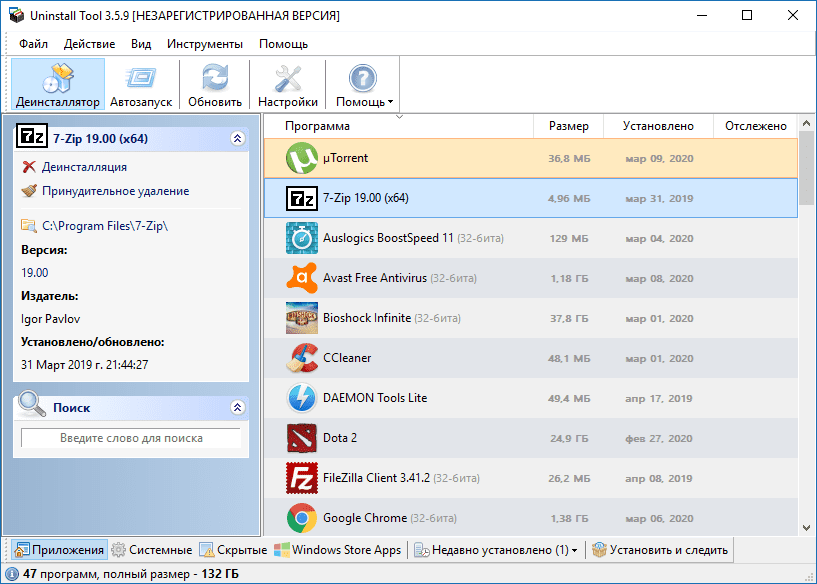Screen dimensions: 817x584
Task: Open Настройки settings tool
Action: 288,84
